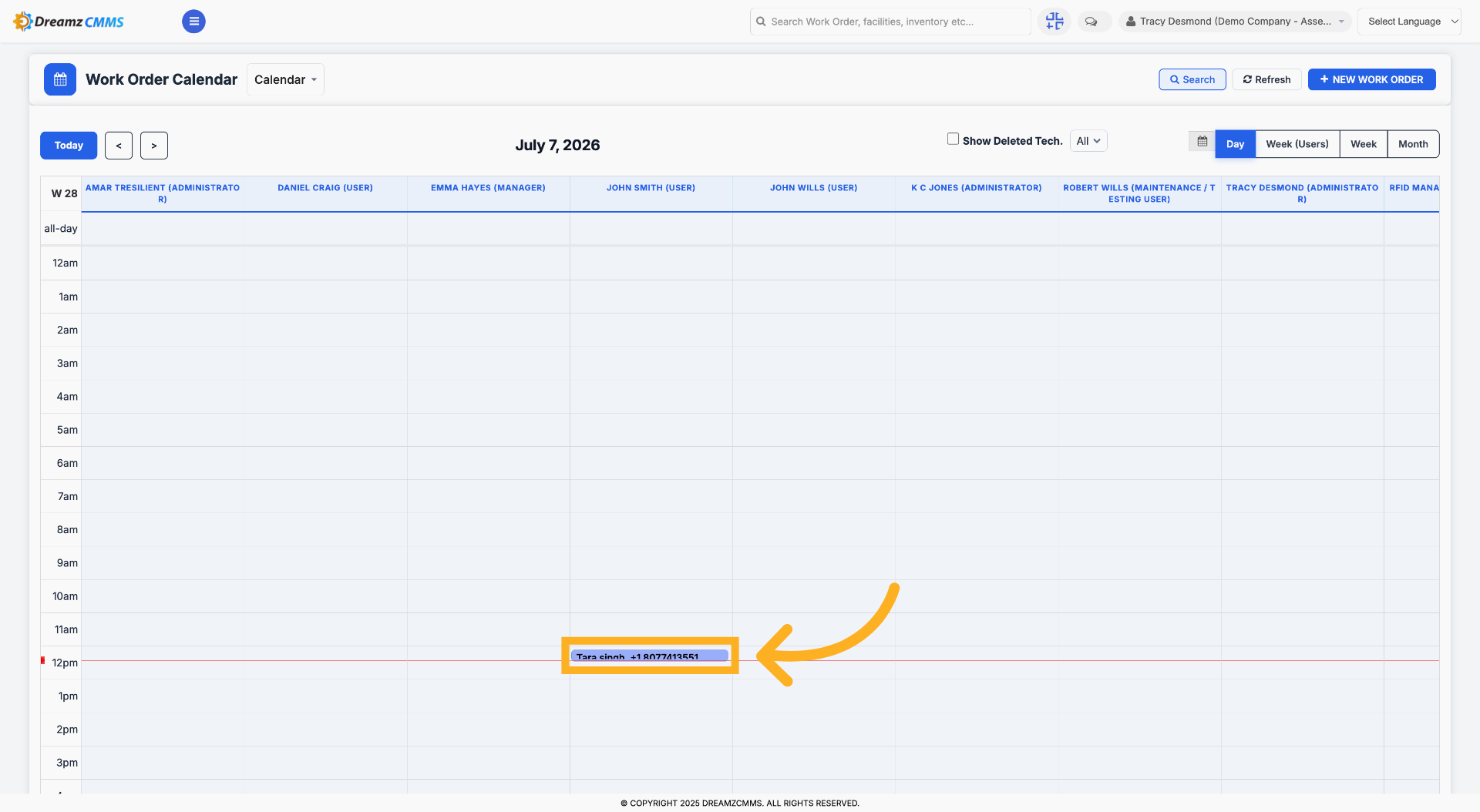Viewport: 1480px width, 812px height.
Task: Enable the Show Deleted Tech. checkbox
Action: [x=953, y=139]
